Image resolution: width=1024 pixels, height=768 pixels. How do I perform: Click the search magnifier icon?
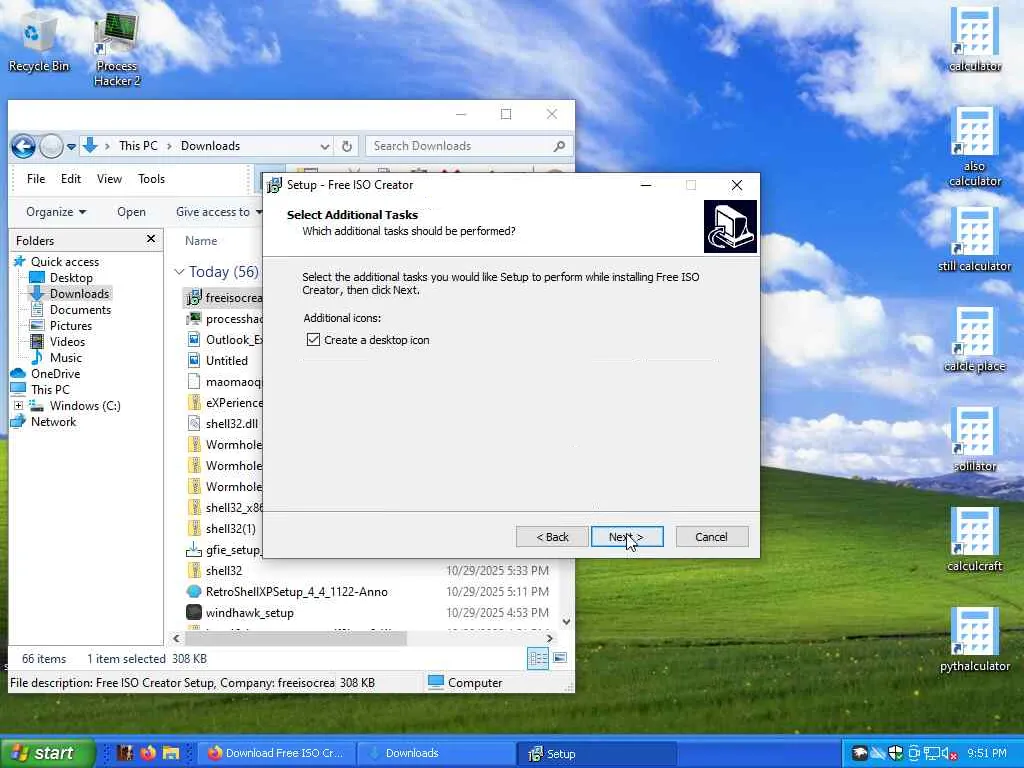click(559, 146)
